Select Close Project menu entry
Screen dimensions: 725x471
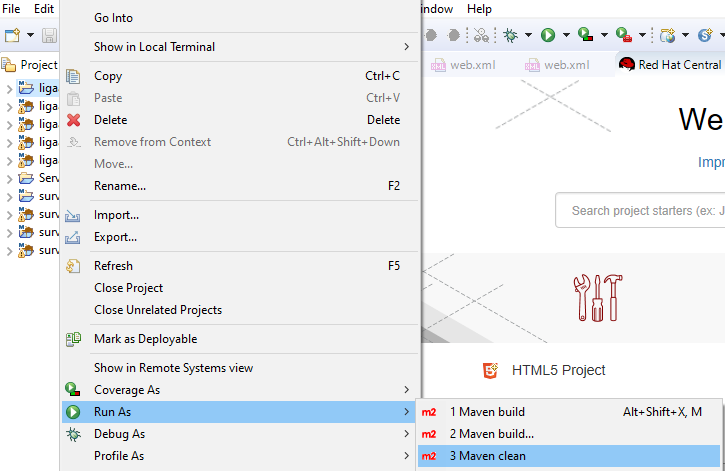pyautogui.click(x=240, y=288)
